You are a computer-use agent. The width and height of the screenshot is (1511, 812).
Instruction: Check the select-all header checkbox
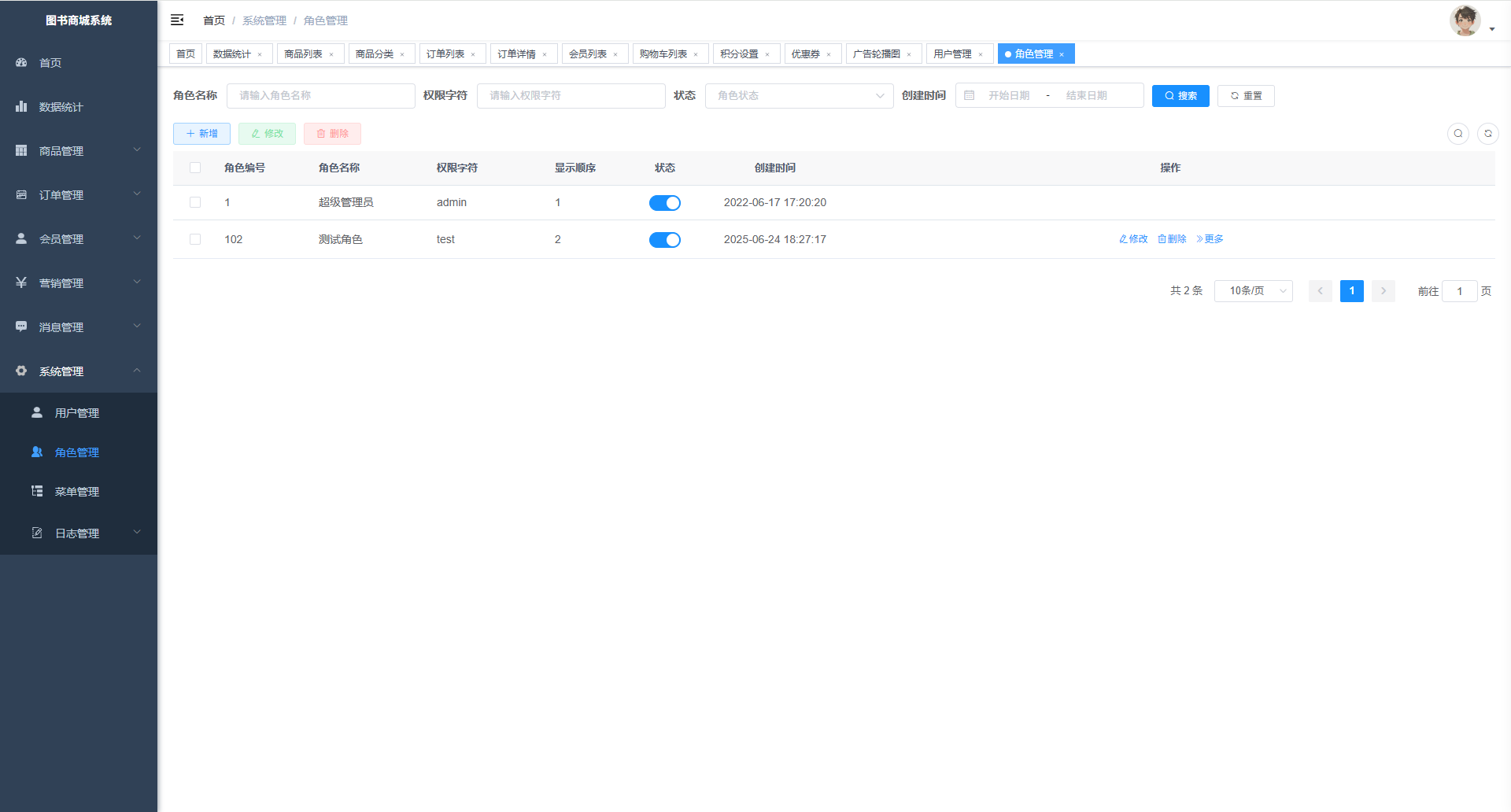click(195, 168)
